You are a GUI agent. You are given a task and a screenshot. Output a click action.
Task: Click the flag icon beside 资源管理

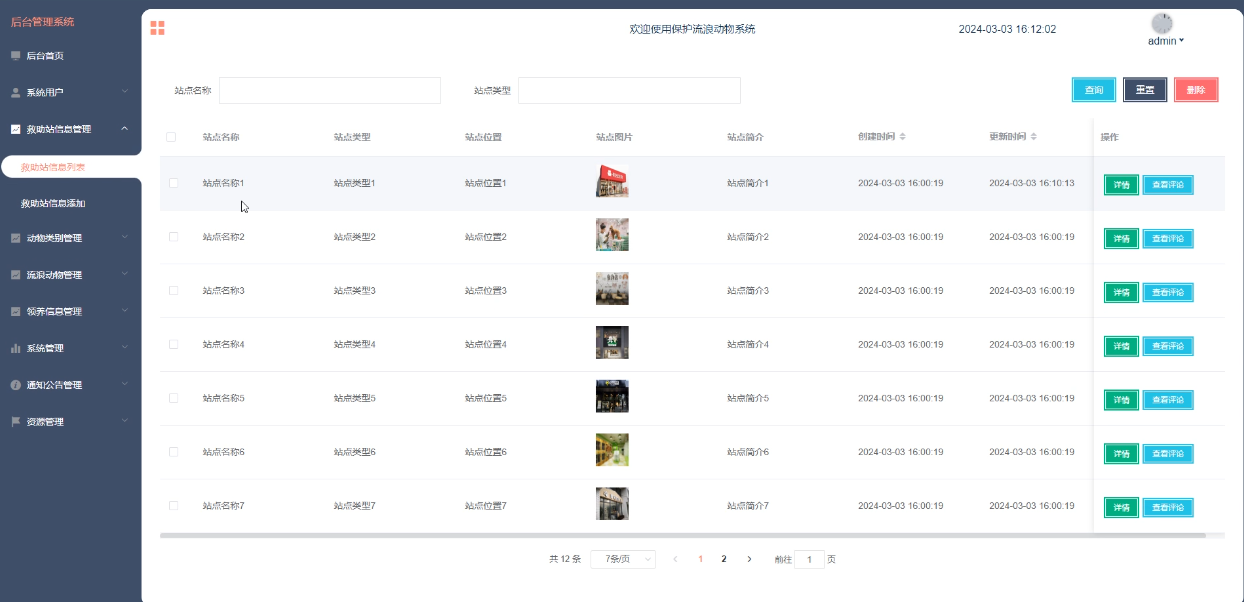point(15,422)
